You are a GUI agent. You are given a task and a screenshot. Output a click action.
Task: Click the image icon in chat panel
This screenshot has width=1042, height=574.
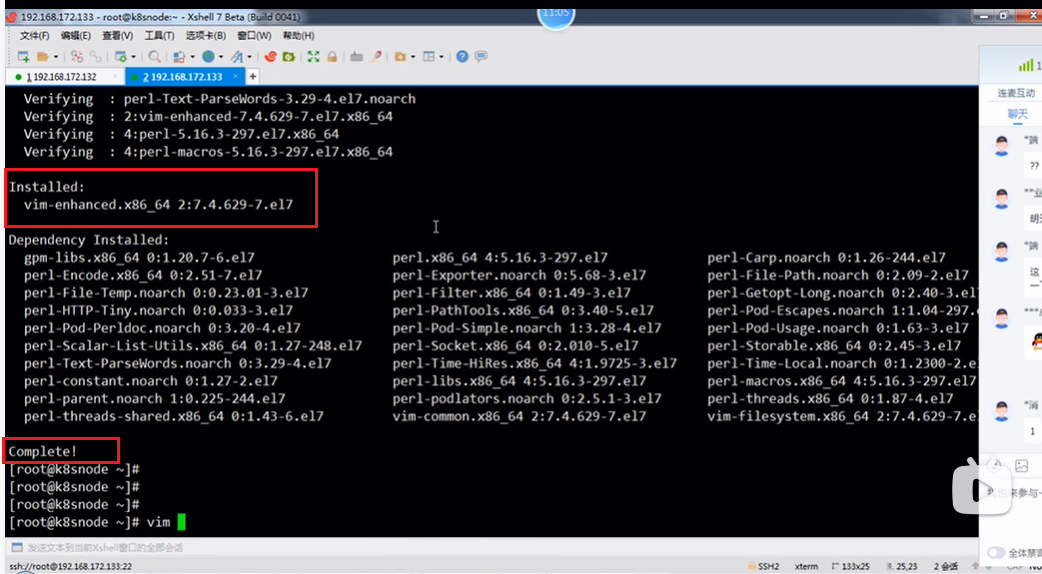[1021, 466]
